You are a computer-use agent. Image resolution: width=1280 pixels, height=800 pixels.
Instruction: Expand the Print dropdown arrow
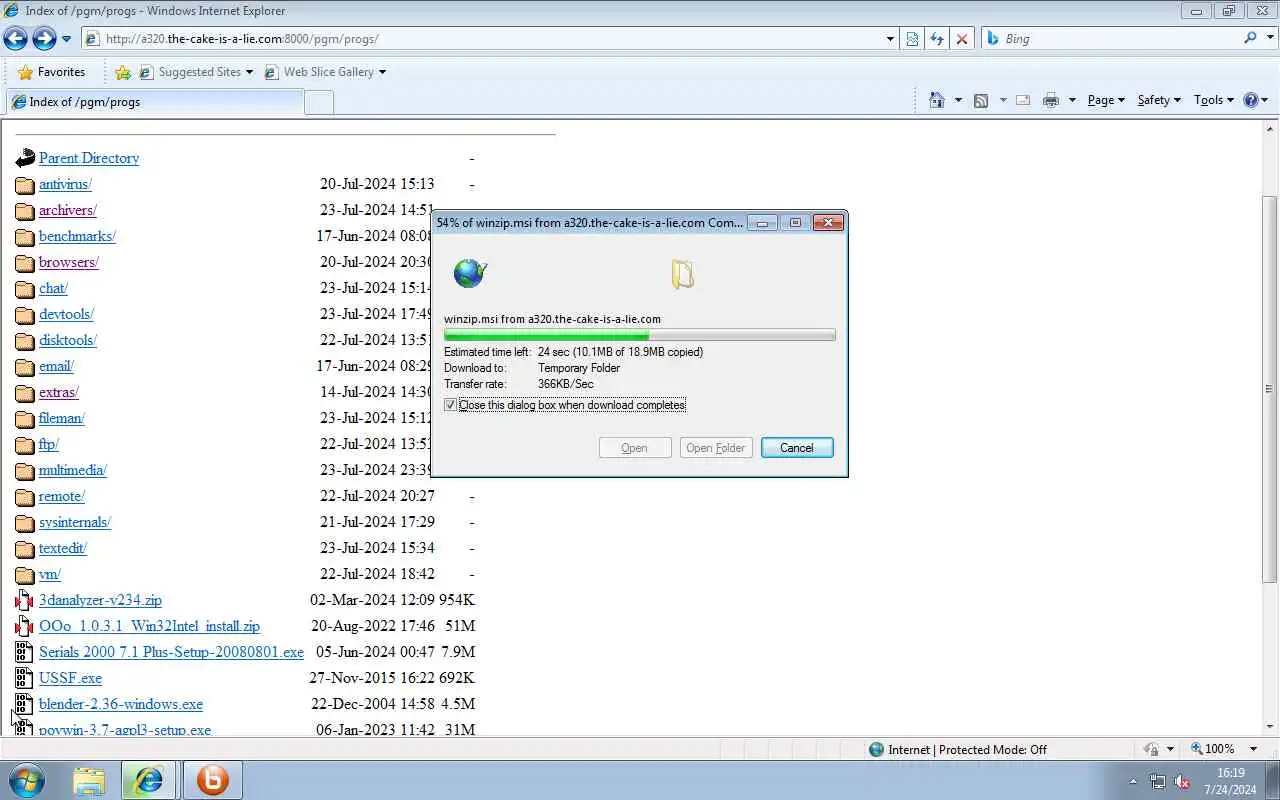[1072, 100]
